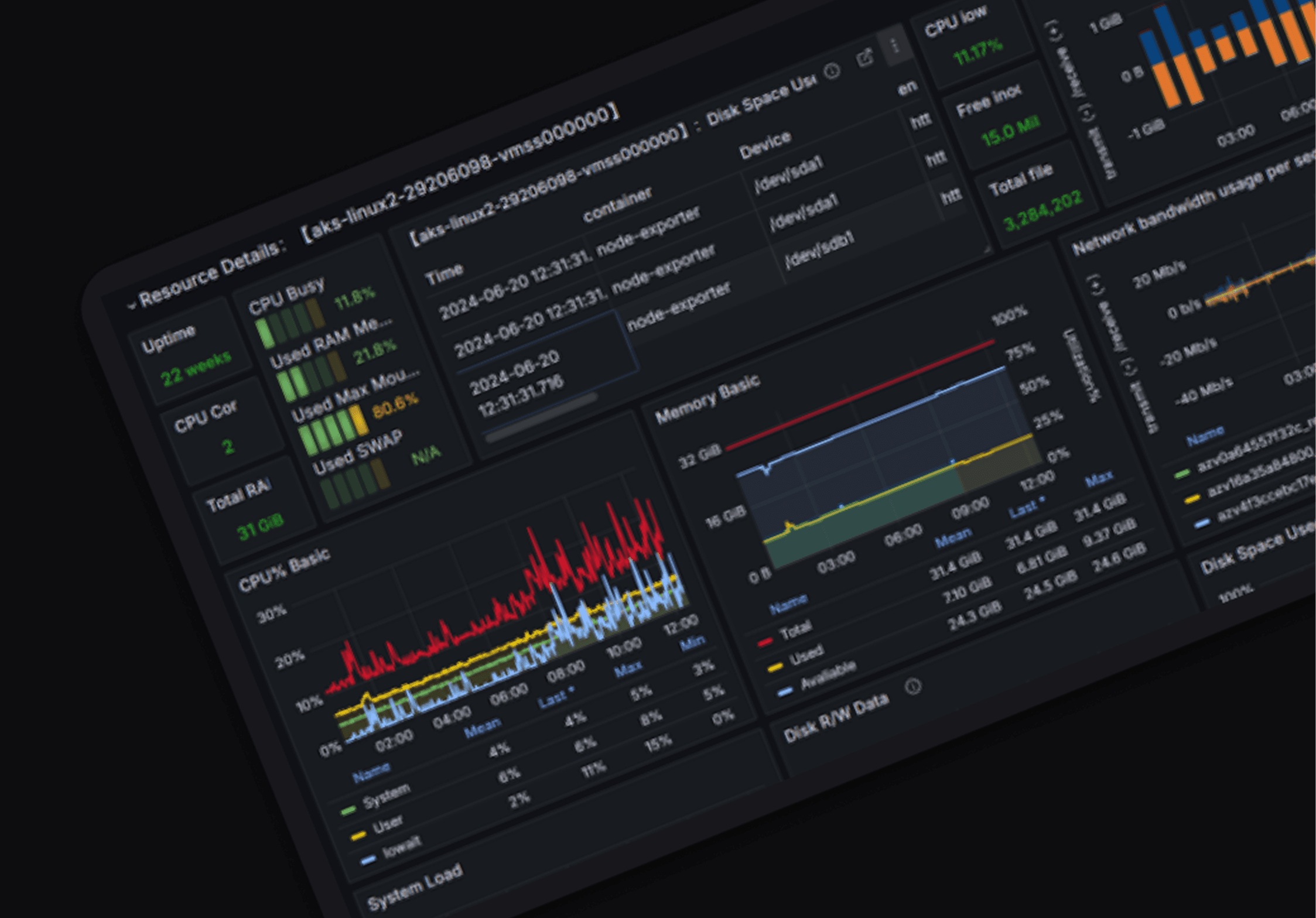Select User entry in CPU% Basic legend

point(388,824)
